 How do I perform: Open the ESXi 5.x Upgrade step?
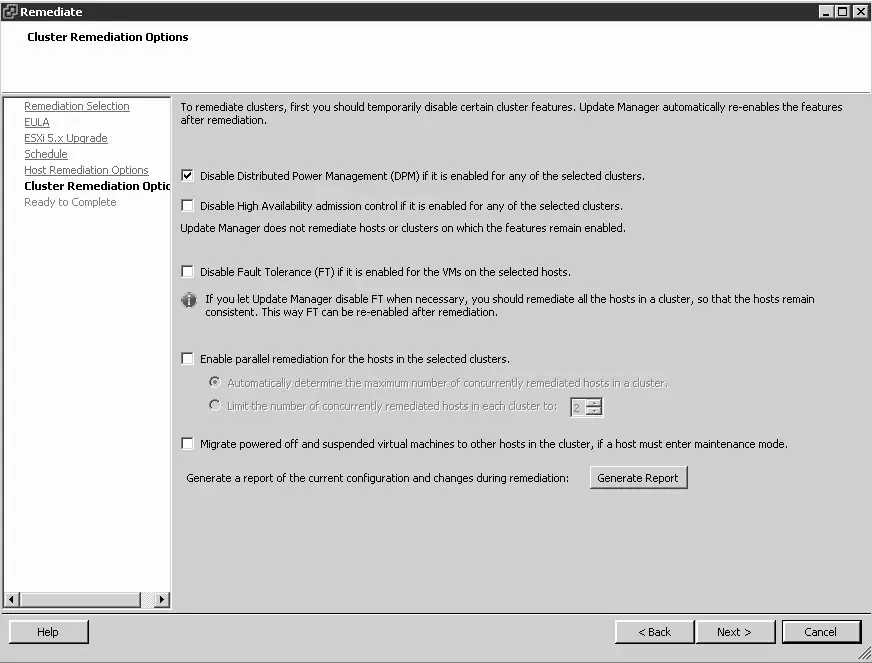[66, 138]
